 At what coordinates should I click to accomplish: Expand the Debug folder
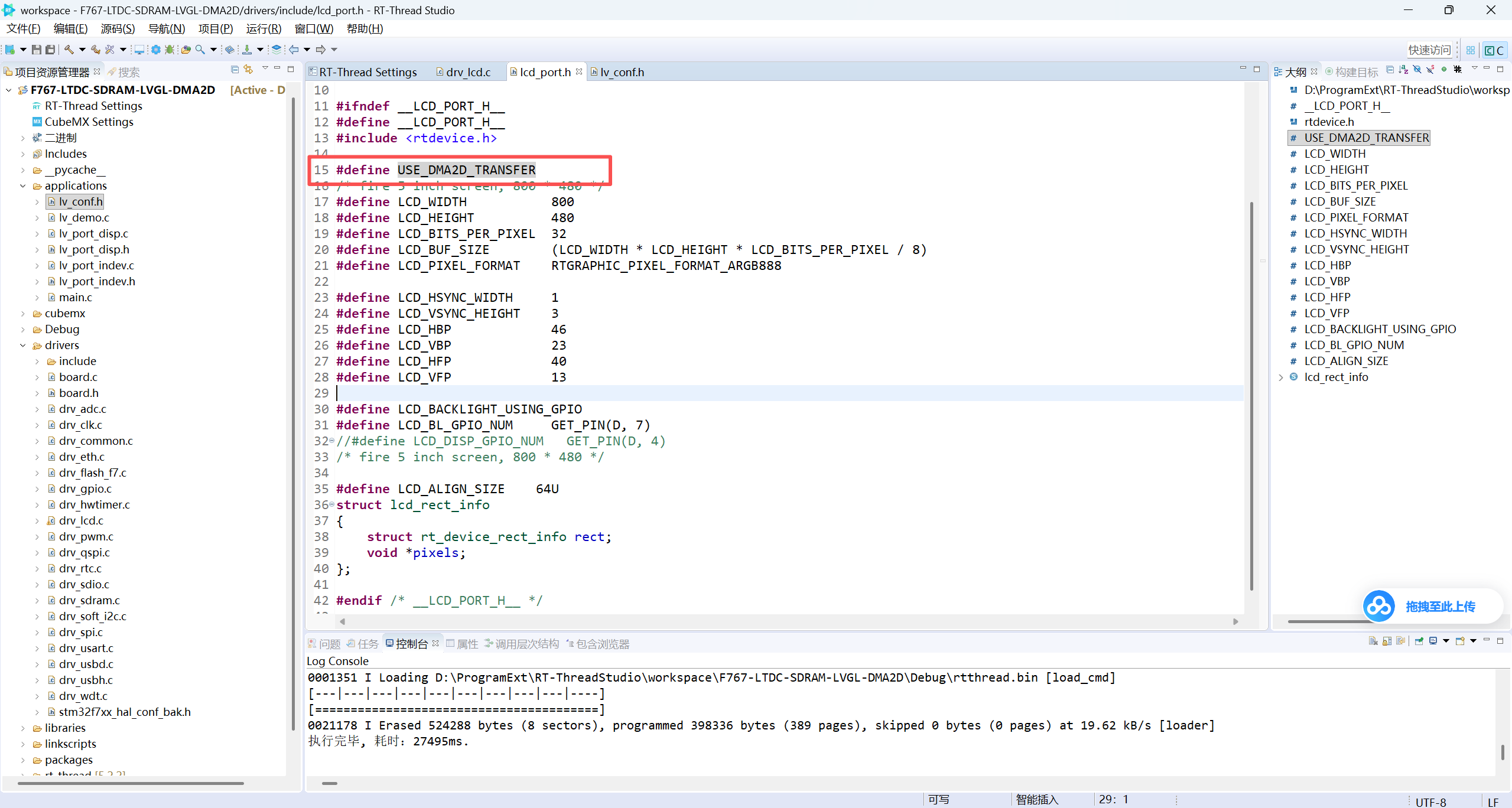tap(23, 330)
